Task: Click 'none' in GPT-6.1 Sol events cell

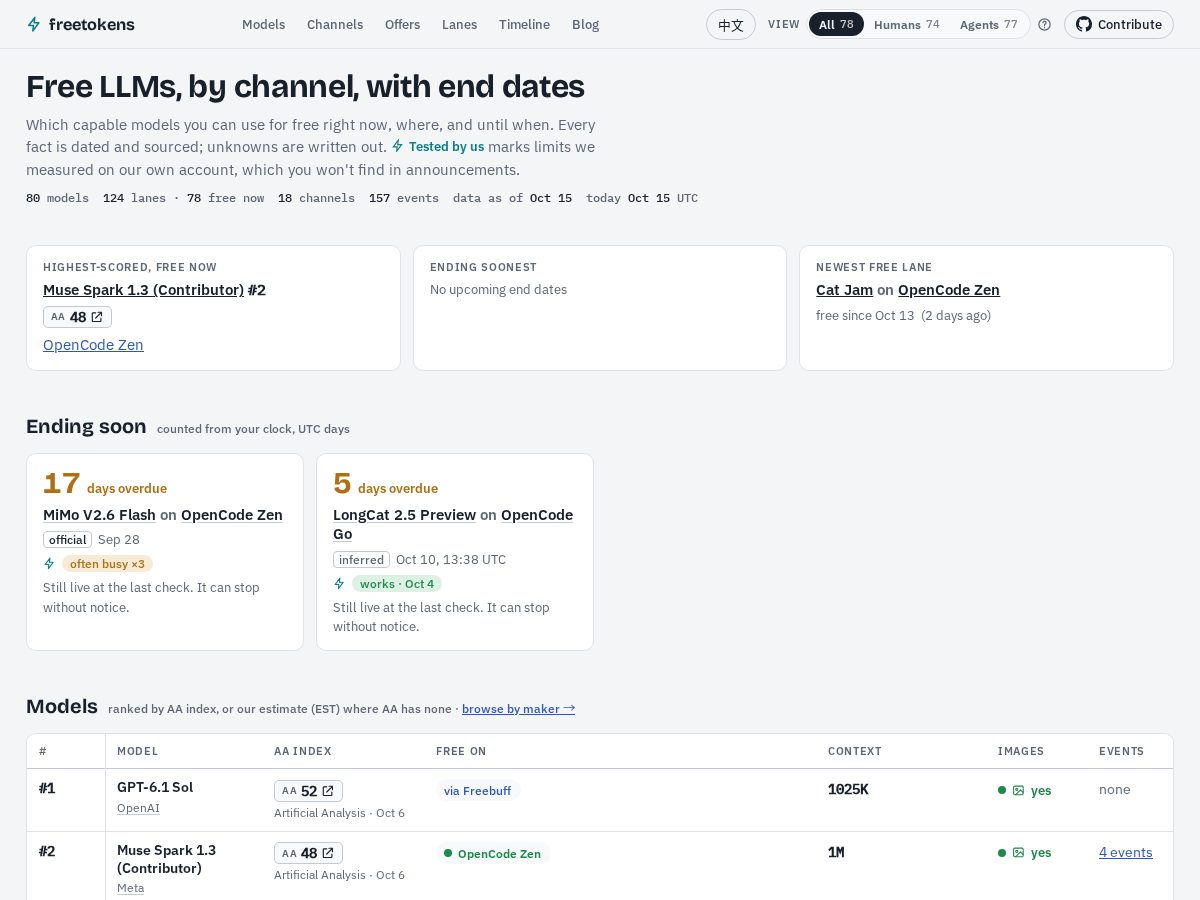Action: pos(1114,790)
